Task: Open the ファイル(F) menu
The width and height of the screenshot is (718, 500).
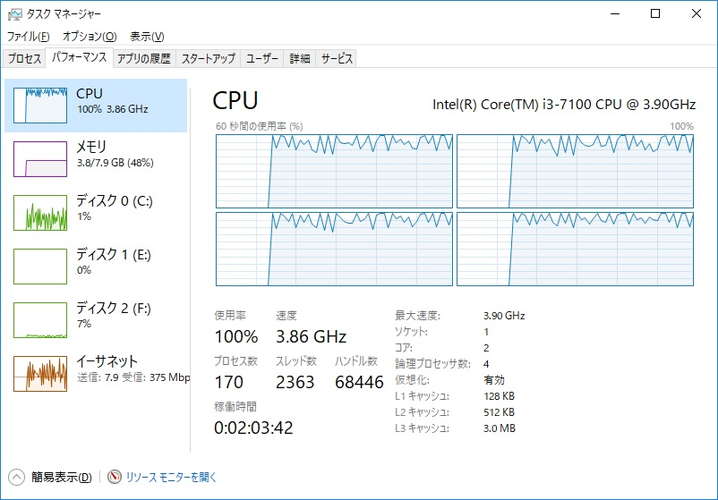Action: [x=28, y=36]
